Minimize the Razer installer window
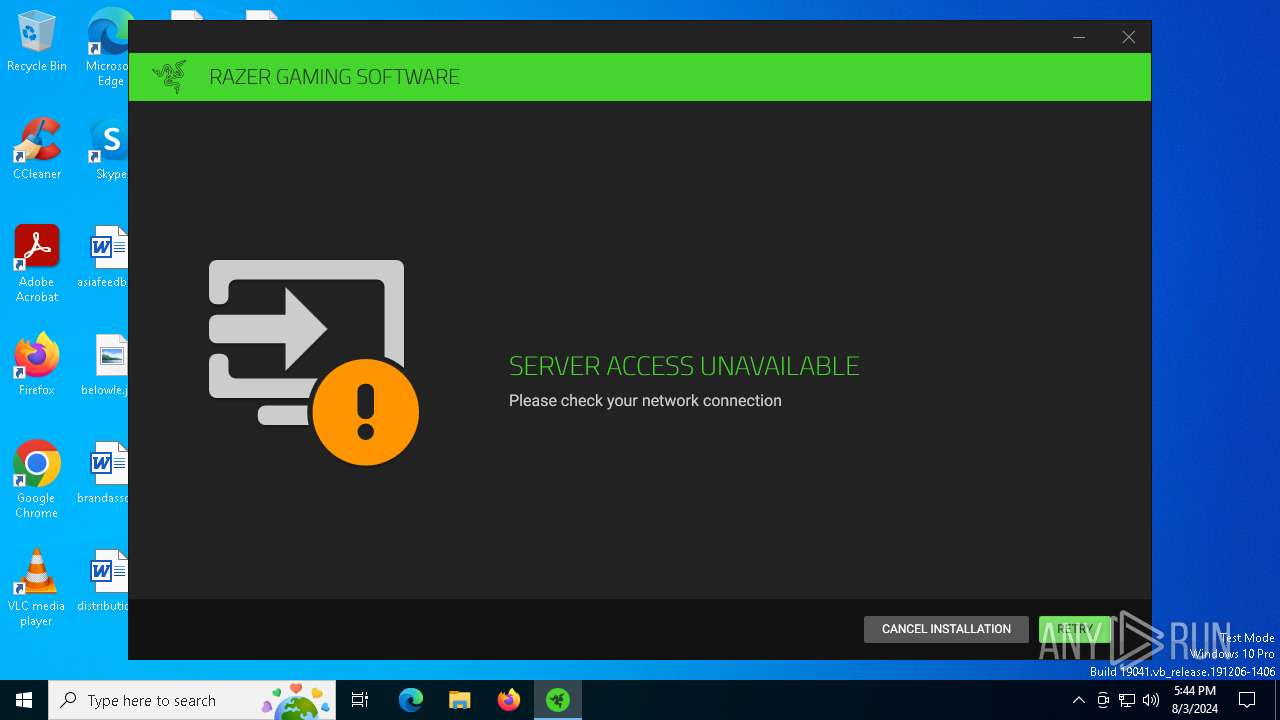Image resolution: width=1280 pixels, height=720 pixels. coord(1079,37)
